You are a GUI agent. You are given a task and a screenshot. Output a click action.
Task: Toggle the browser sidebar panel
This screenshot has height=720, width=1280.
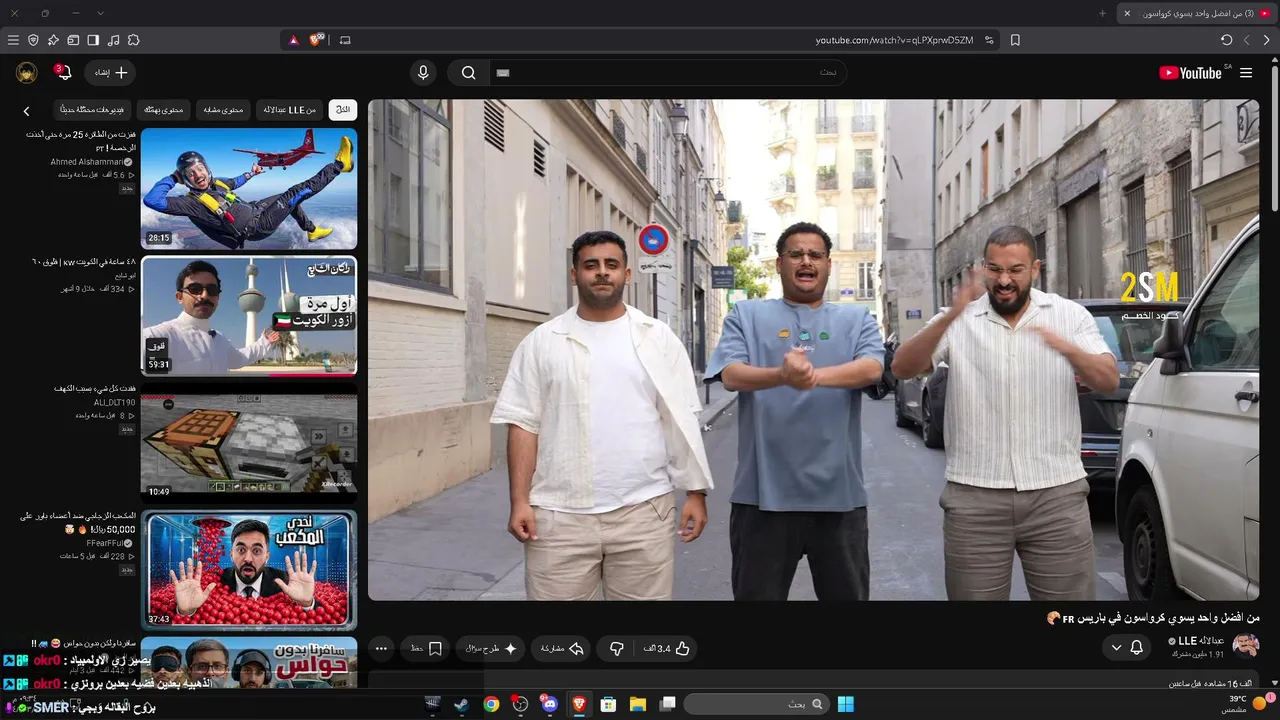pyautogui.click(x=93, y=40)
